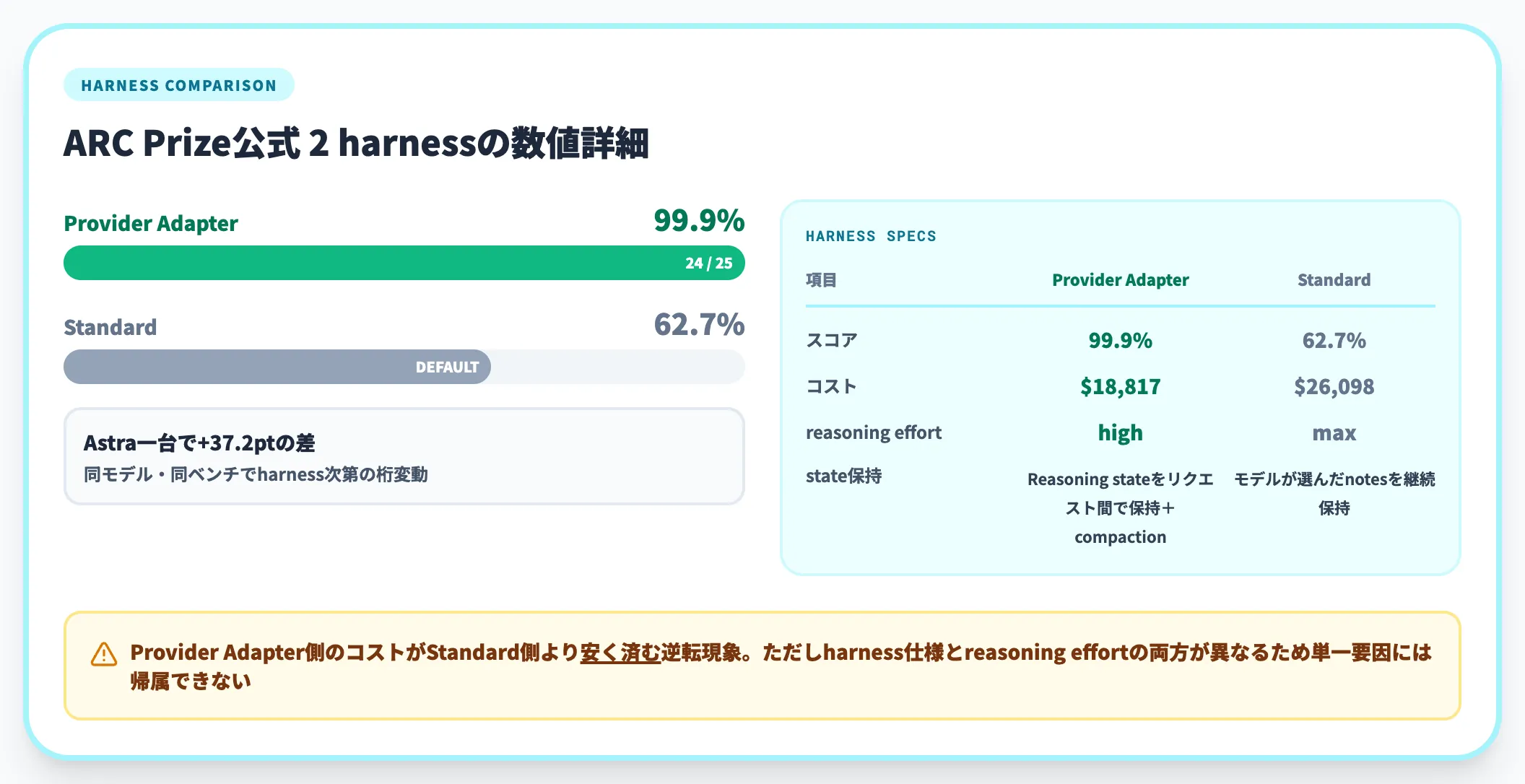
Task: Select the large 62.7% value above the gray bar
Action: tap(699, 325)
